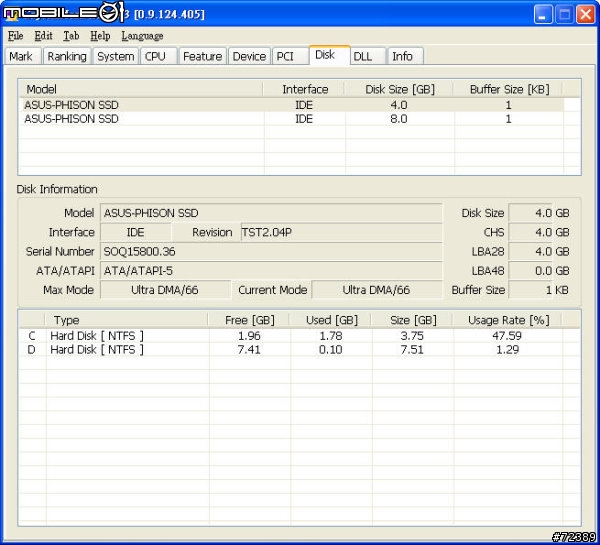Click the Max Mode Ultra DMA/66 field
The height and width of the screenshot is (545, 600).
165,290
